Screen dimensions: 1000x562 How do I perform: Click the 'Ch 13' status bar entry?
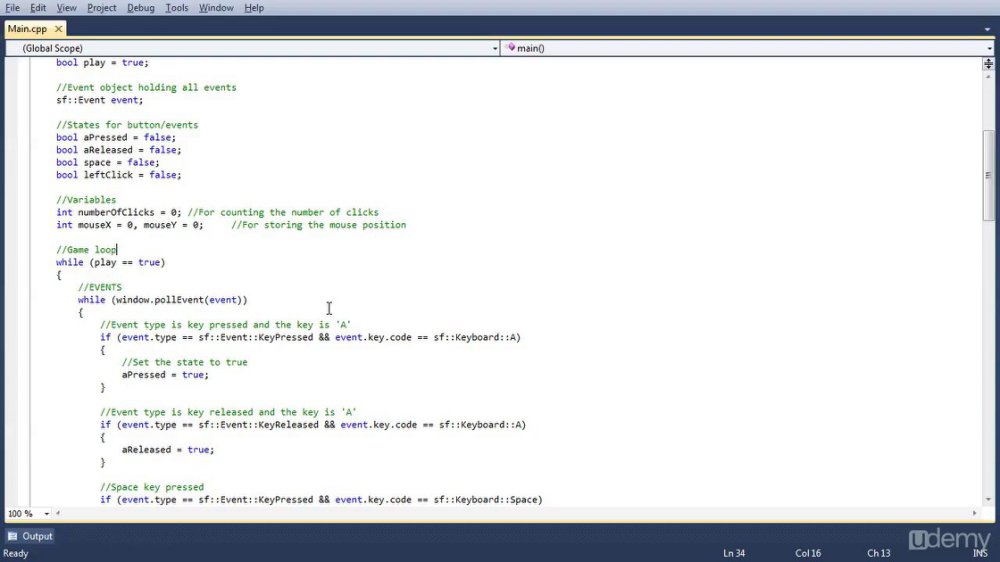tap(878, 554)
